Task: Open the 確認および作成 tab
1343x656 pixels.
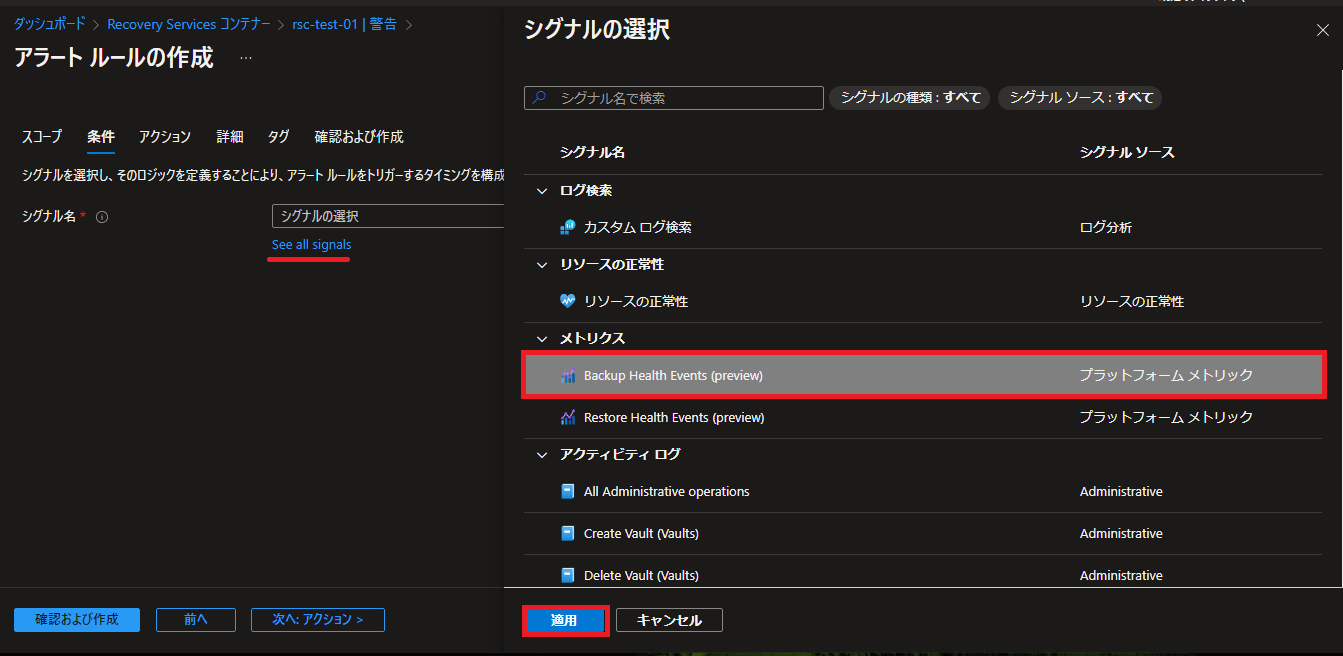Action: pos(359,137)
